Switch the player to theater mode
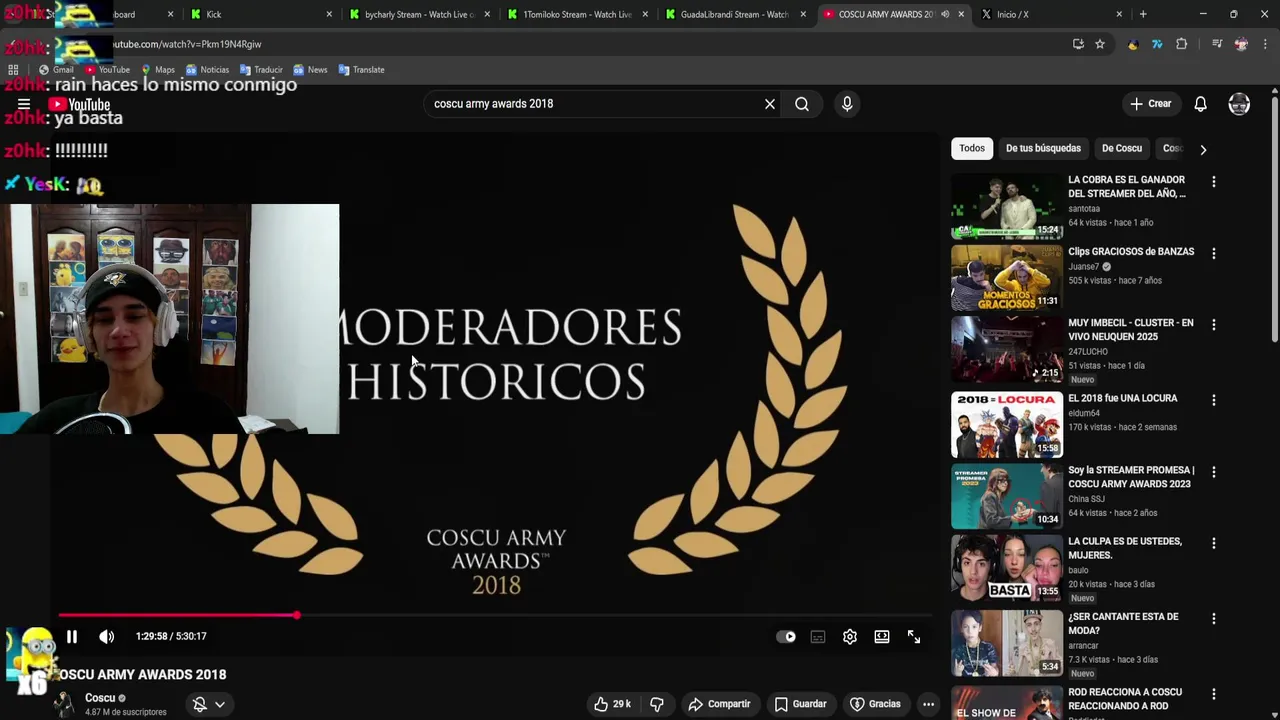The width and height of the screenshot is (1280, 720). [882, 637]
